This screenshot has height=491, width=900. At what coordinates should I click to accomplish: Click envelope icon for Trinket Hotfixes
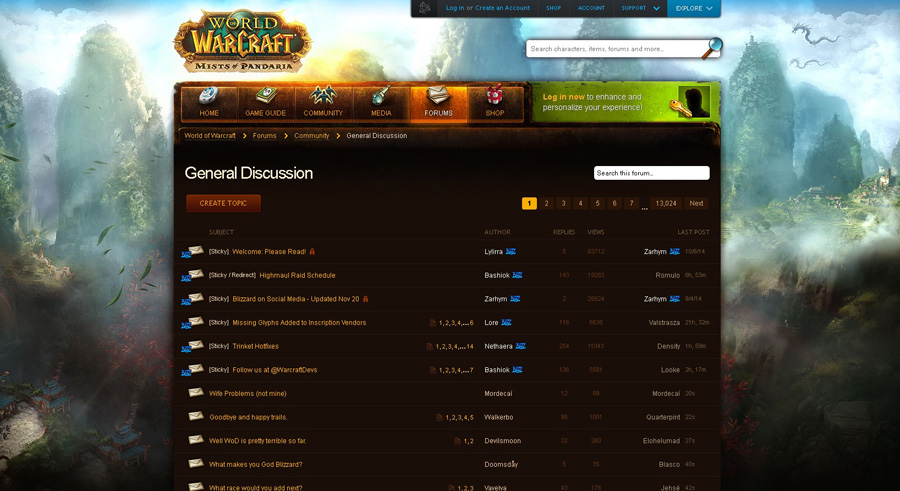coord(196,345)
